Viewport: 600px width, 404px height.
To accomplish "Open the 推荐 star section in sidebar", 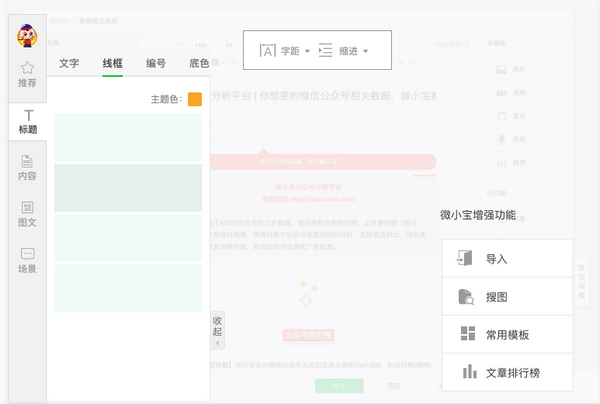I will click(27, 74).
